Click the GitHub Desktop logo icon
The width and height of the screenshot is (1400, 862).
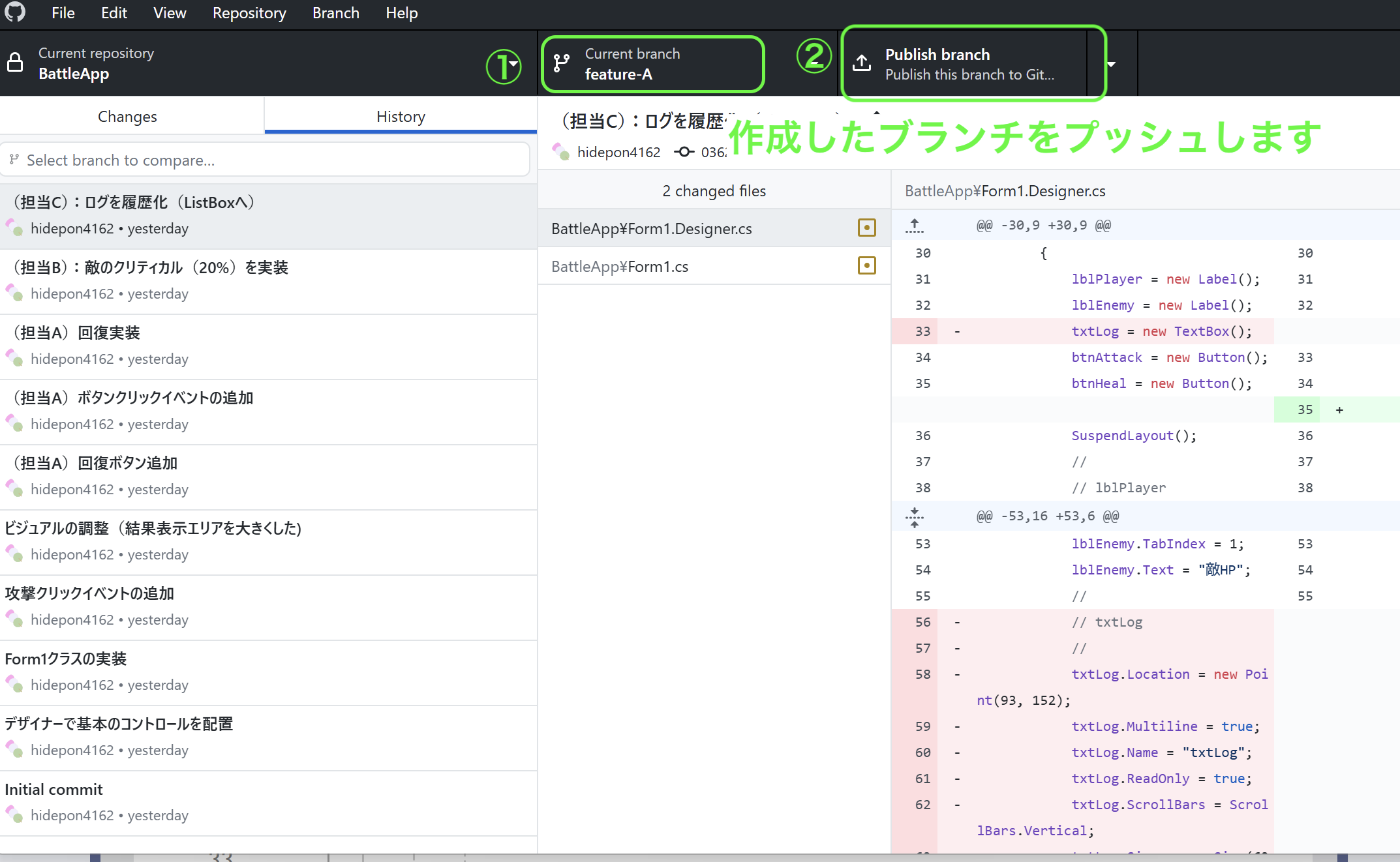coord(15,12)
